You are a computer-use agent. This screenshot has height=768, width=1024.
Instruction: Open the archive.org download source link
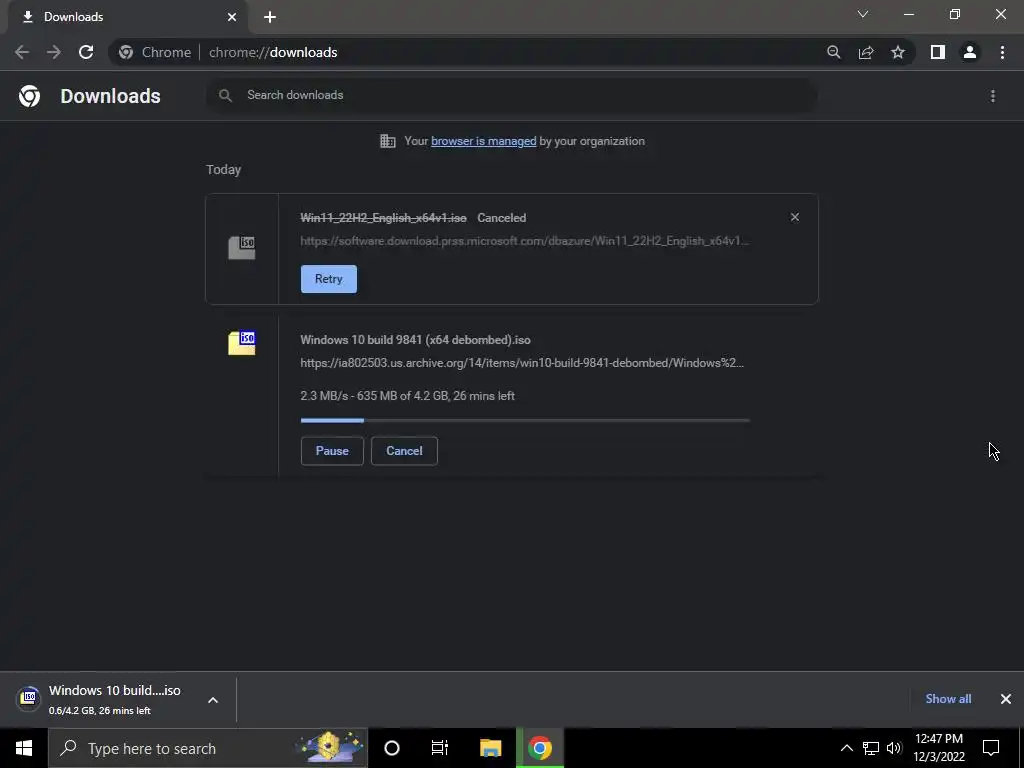[x=522, y=363]
